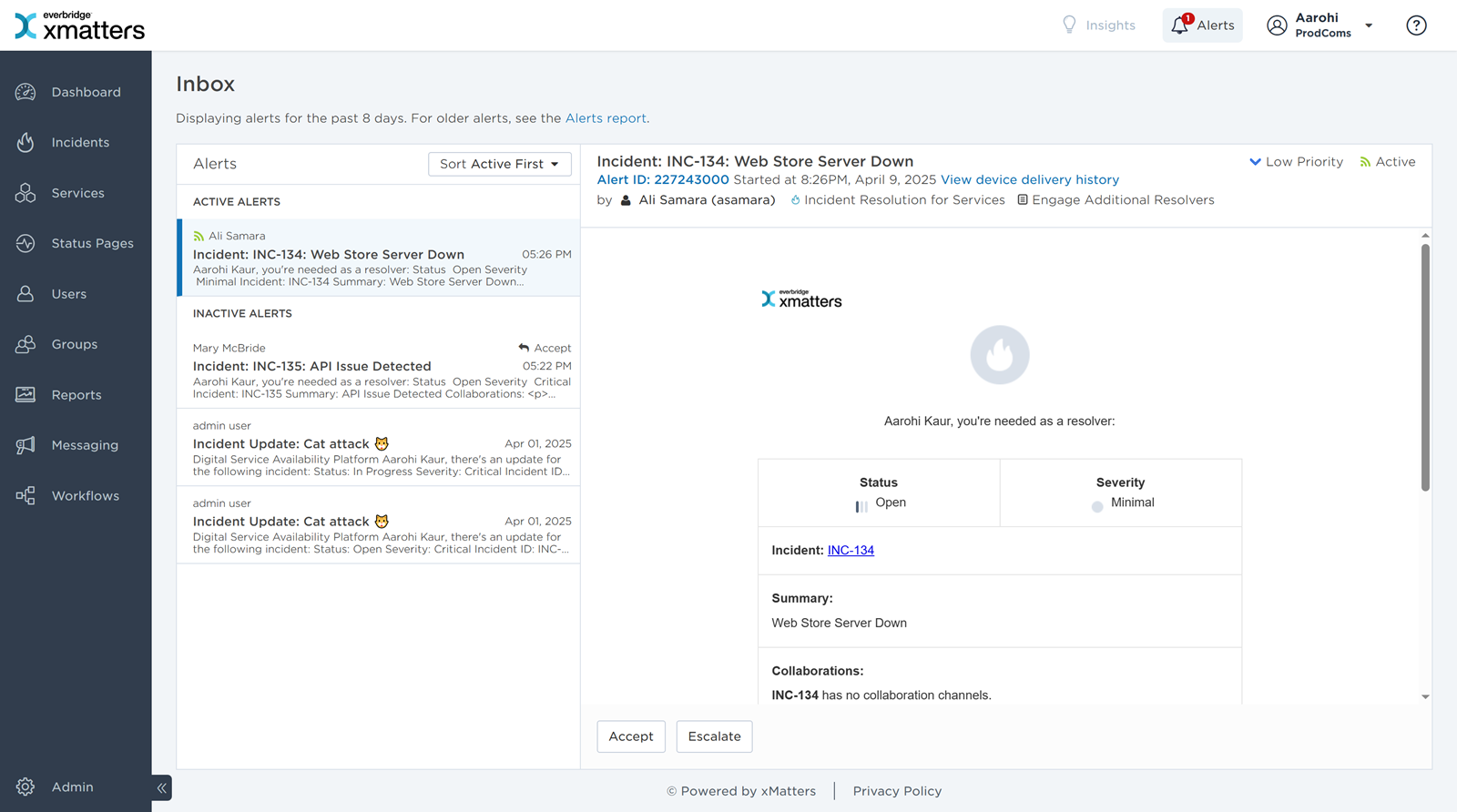Click Alert ID 227243000 link
This screenshot has height=812, width=1457.
coord(663,180)
